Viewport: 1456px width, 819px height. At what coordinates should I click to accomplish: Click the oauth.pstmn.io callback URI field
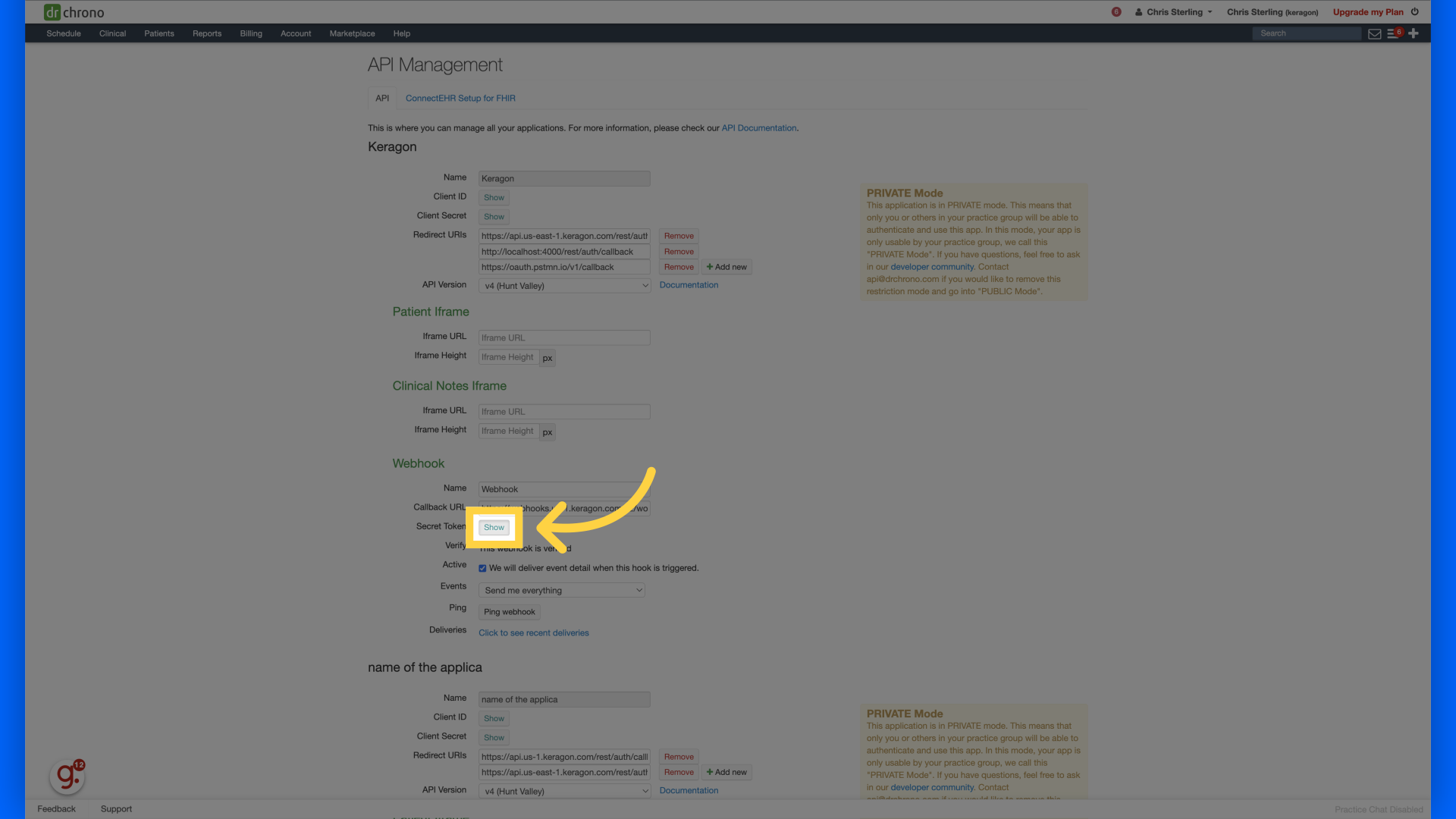coord(564,267)
